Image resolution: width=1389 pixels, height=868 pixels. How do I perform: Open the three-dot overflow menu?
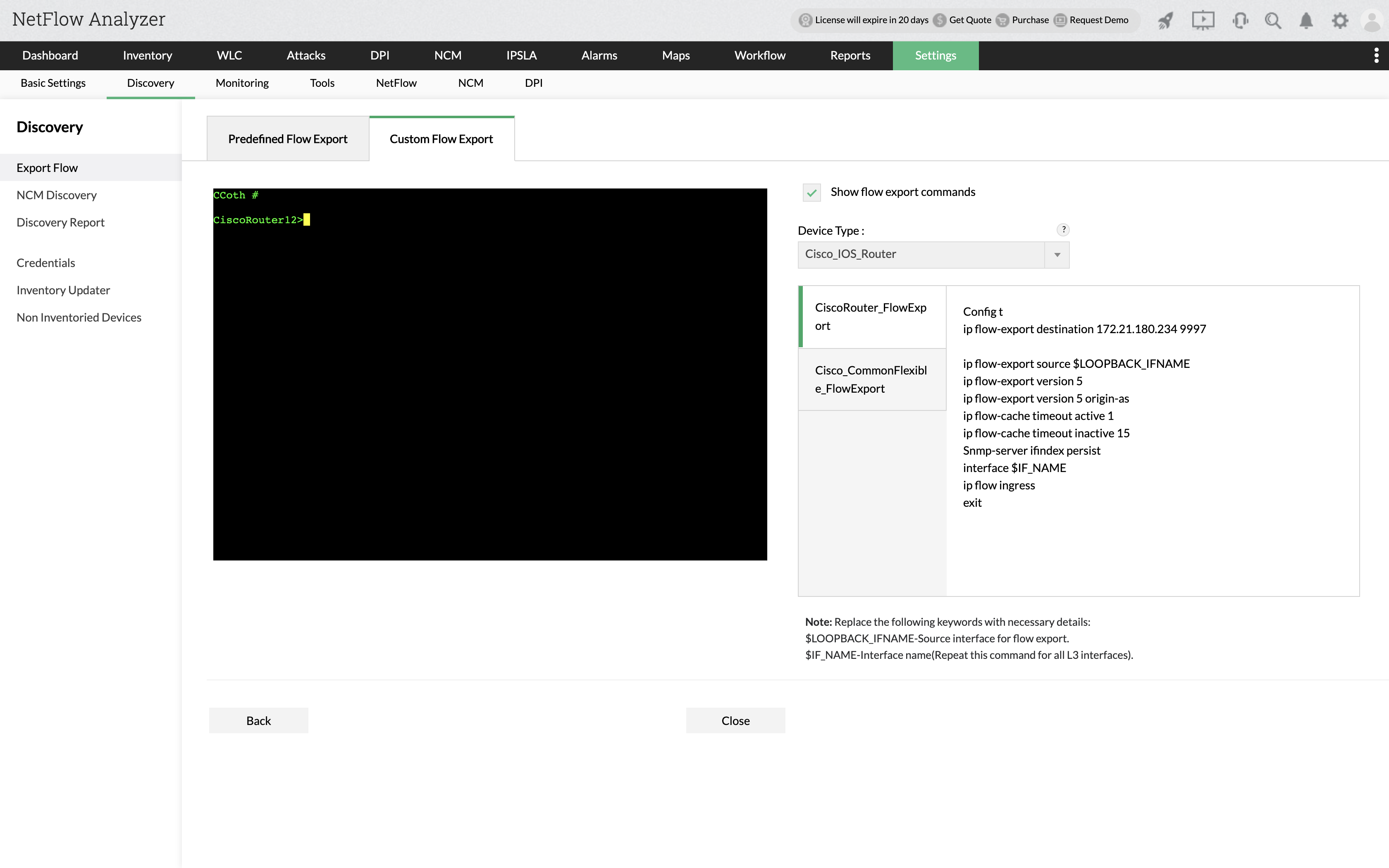pos(1376,56)
